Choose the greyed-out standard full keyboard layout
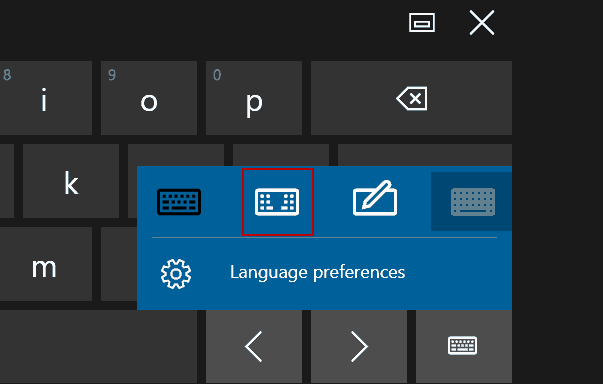The image size is (603, 384). 473,202
